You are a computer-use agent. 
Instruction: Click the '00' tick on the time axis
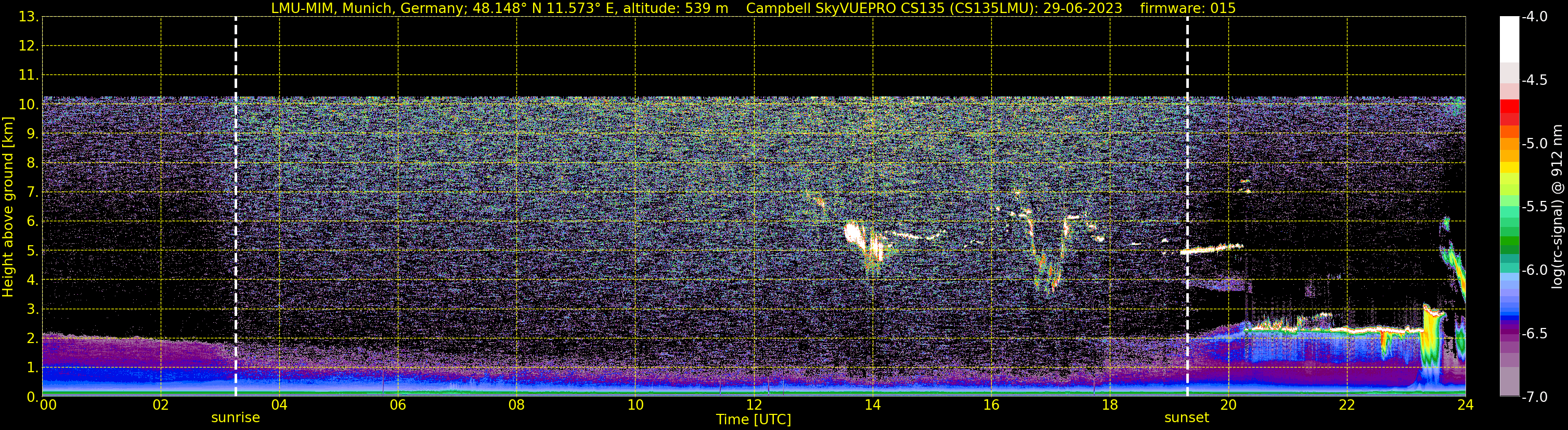[x=48, y=405]
